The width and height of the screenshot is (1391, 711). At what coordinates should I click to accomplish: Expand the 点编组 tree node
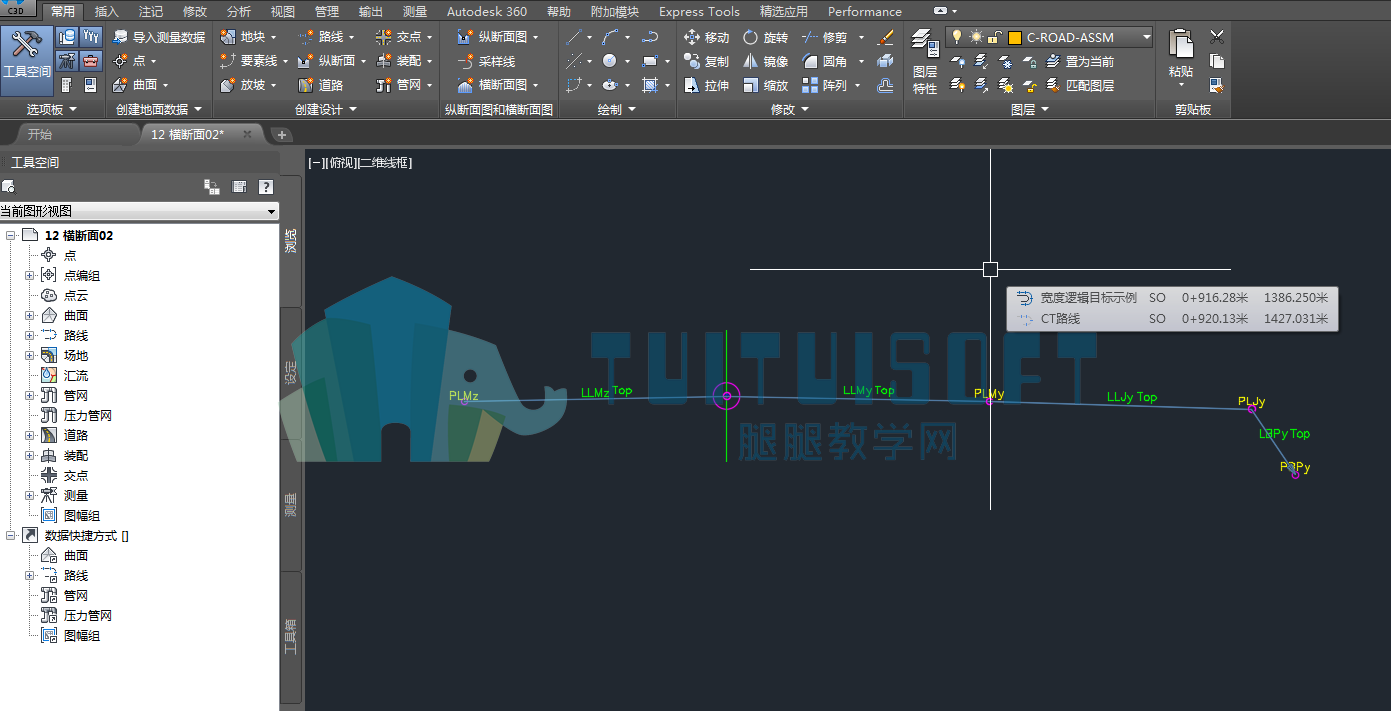coord(30,275)
